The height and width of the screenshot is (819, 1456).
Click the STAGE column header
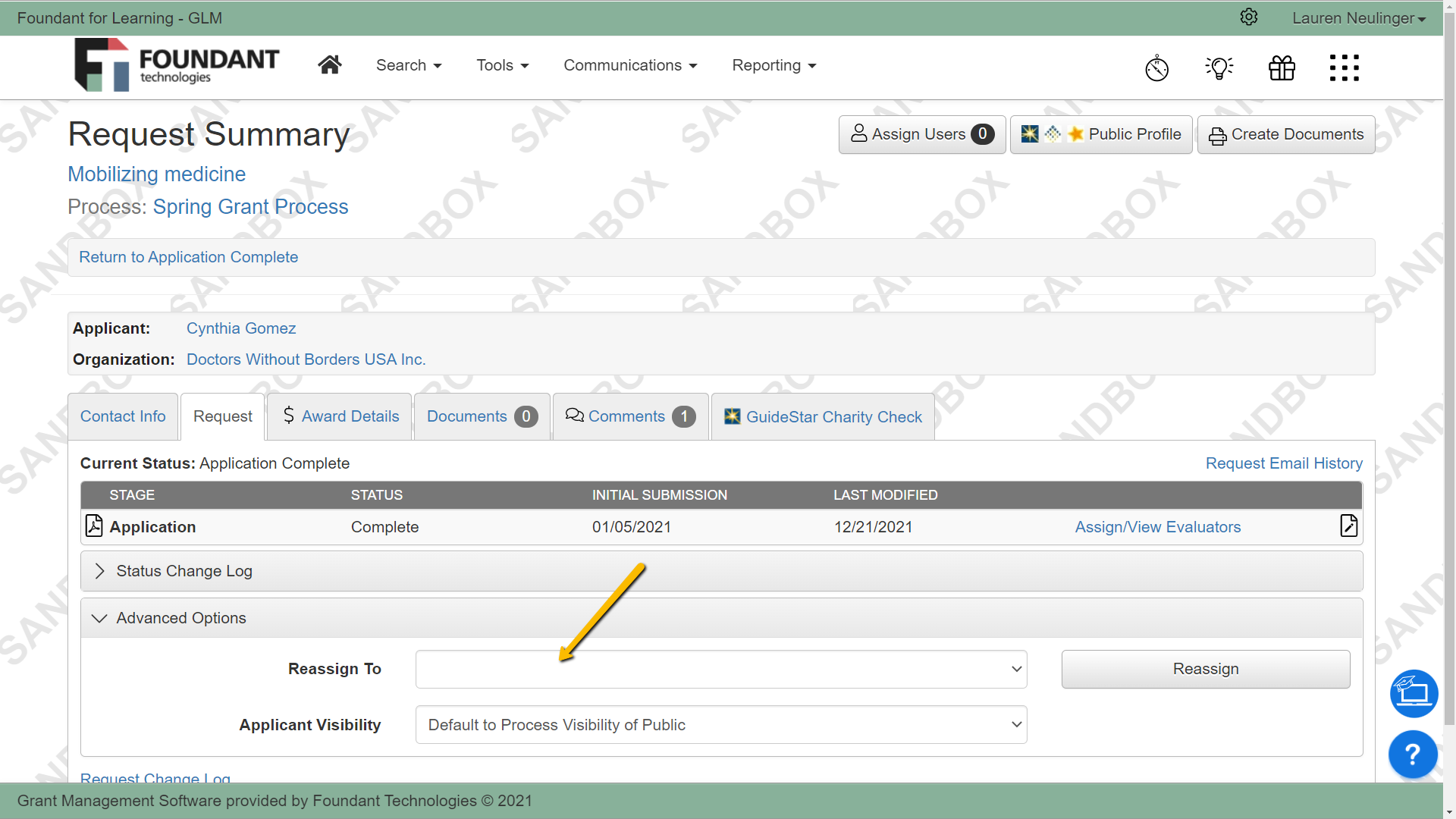click(132, 495)
